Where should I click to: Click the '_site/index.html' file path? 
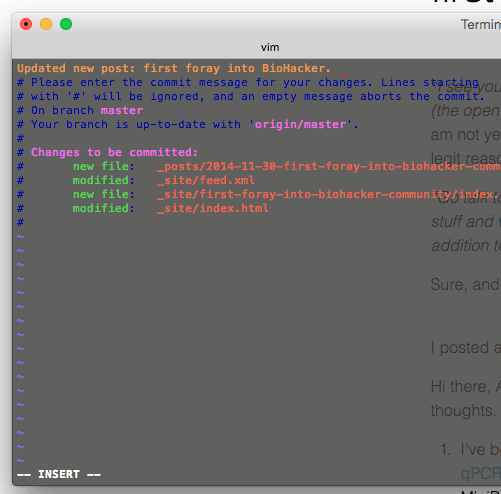pos(213,208)
